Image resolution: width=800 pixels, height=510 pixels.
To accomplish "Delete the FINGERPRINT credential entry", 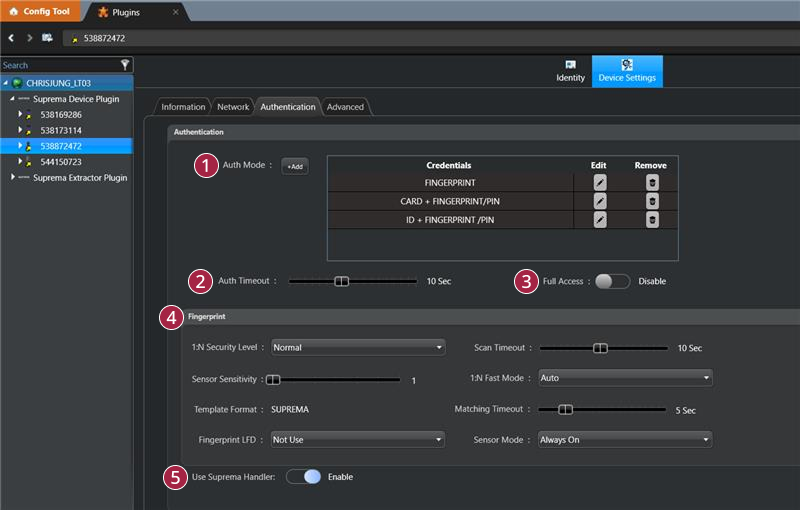I will pos(652,183).
